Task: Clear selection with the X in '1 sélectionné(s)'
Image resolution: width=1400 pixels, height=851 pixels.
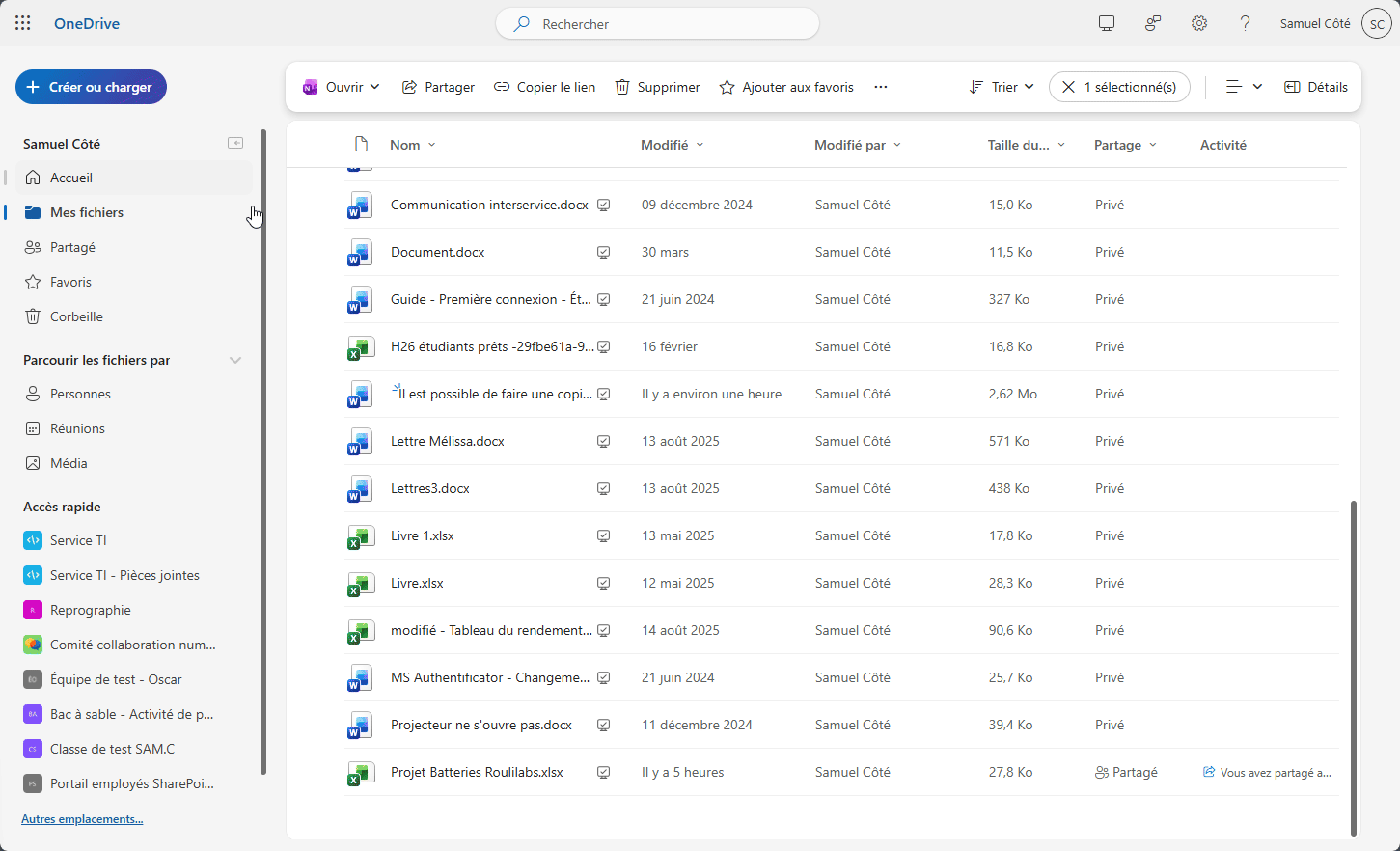Action: (1068, 87)
